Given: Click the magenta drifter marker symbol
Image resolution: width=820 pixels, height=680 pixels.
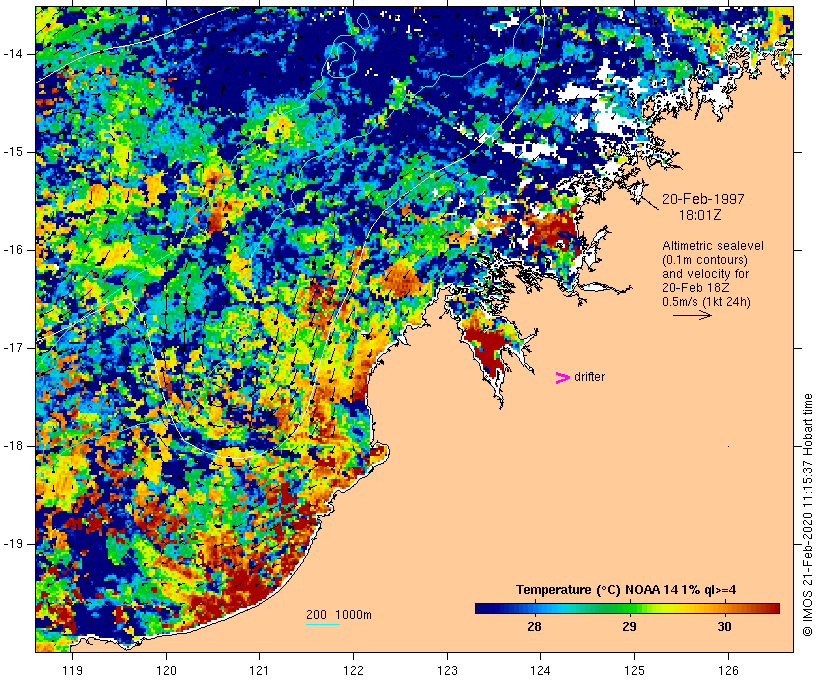Looking at the screenshot, I should pos(562,378).
